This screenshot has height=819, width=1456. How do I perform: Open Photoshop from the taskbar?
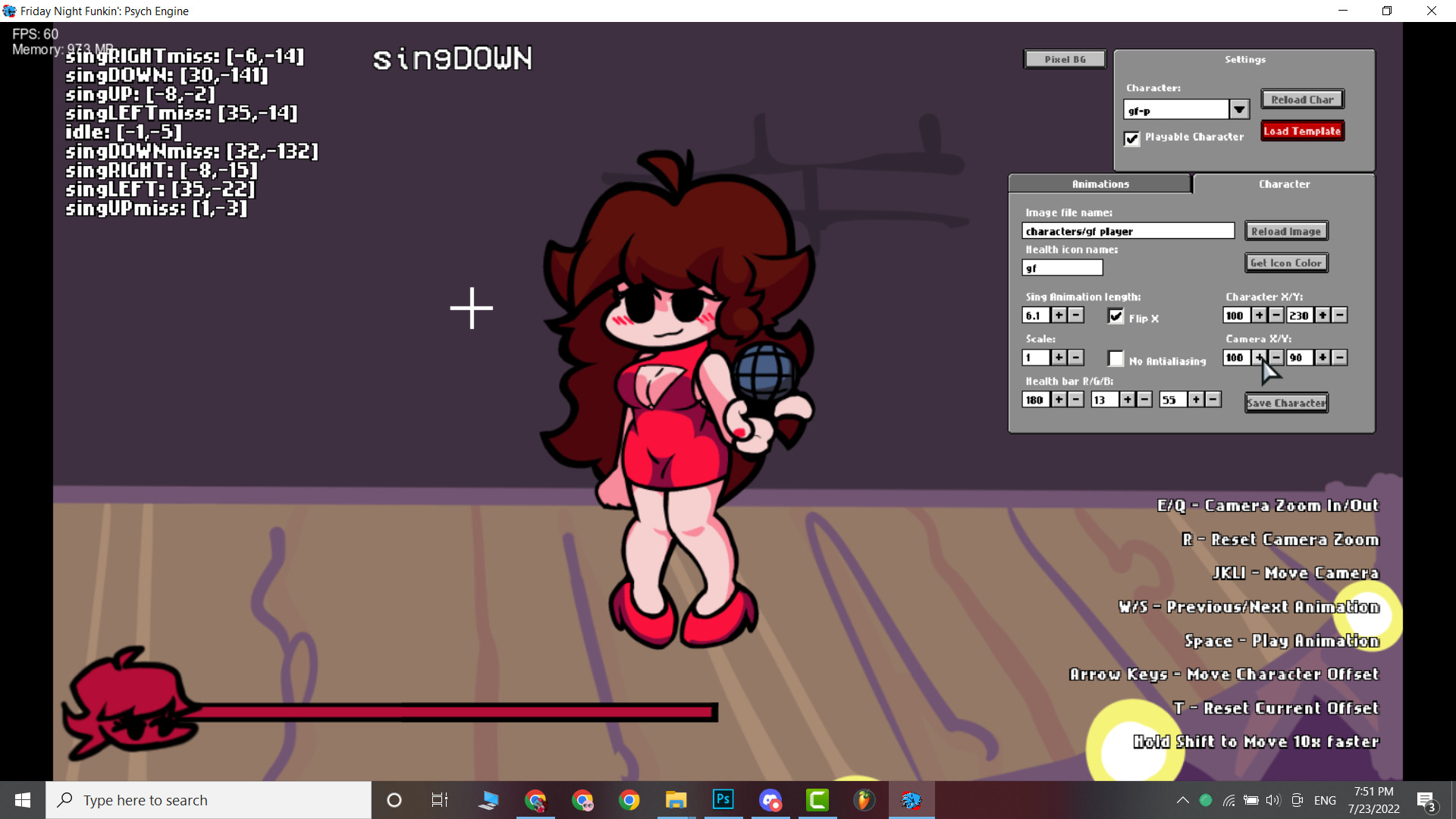coord(723,799)
